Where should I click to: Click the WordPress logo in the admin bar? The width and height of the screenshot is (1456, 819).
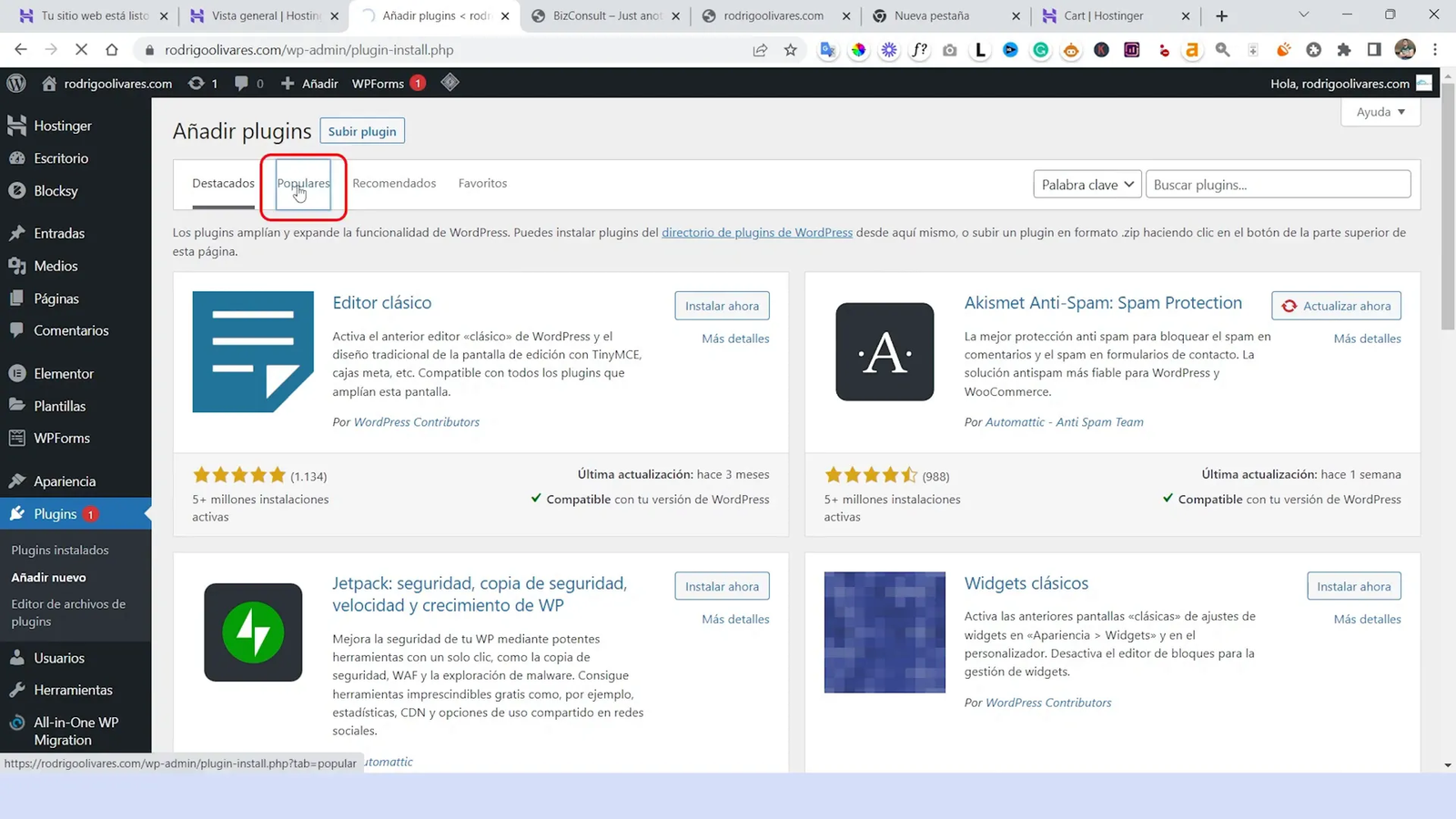pyautogui.click(x=15, y=83)
